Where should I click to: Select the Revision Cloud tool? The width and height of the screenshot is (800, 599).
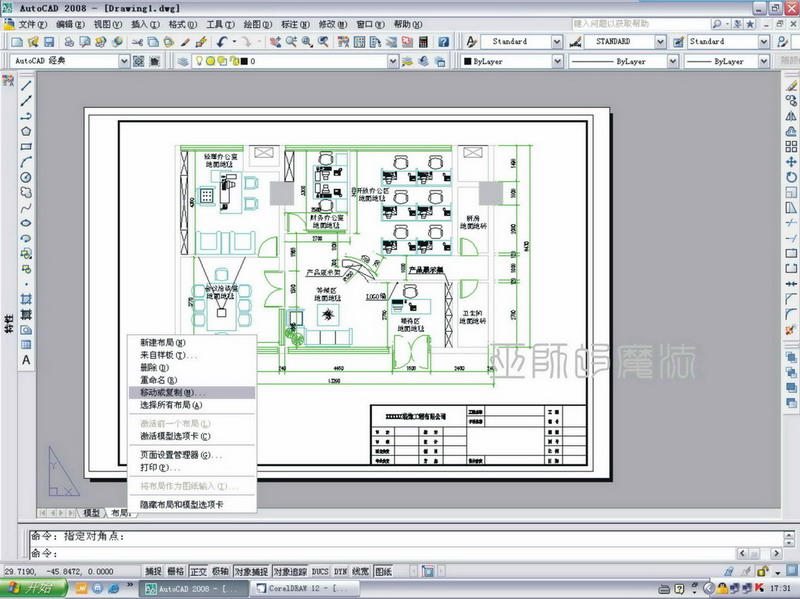[x=26, y=192]
